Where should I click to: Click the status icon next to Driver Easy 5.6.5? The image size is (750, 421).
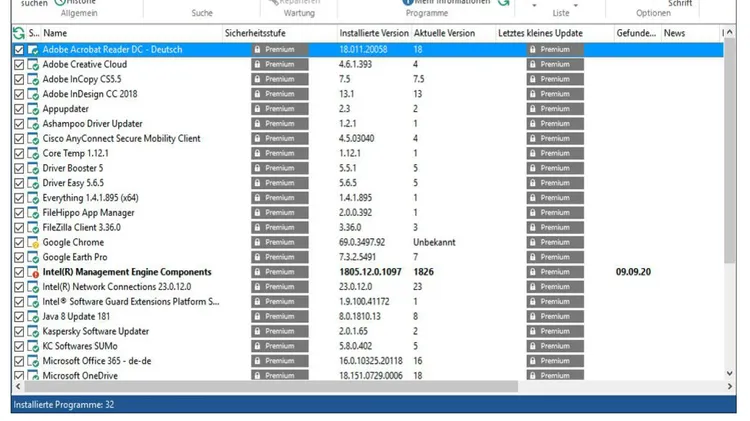tap(33, 183)
